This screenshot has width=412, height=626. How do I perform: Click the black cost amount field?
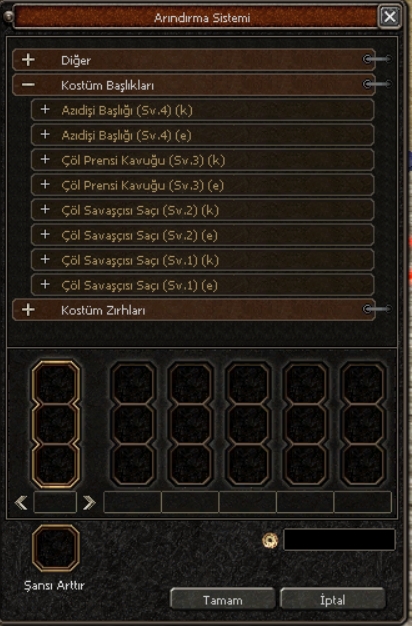[x=339, y=540]
